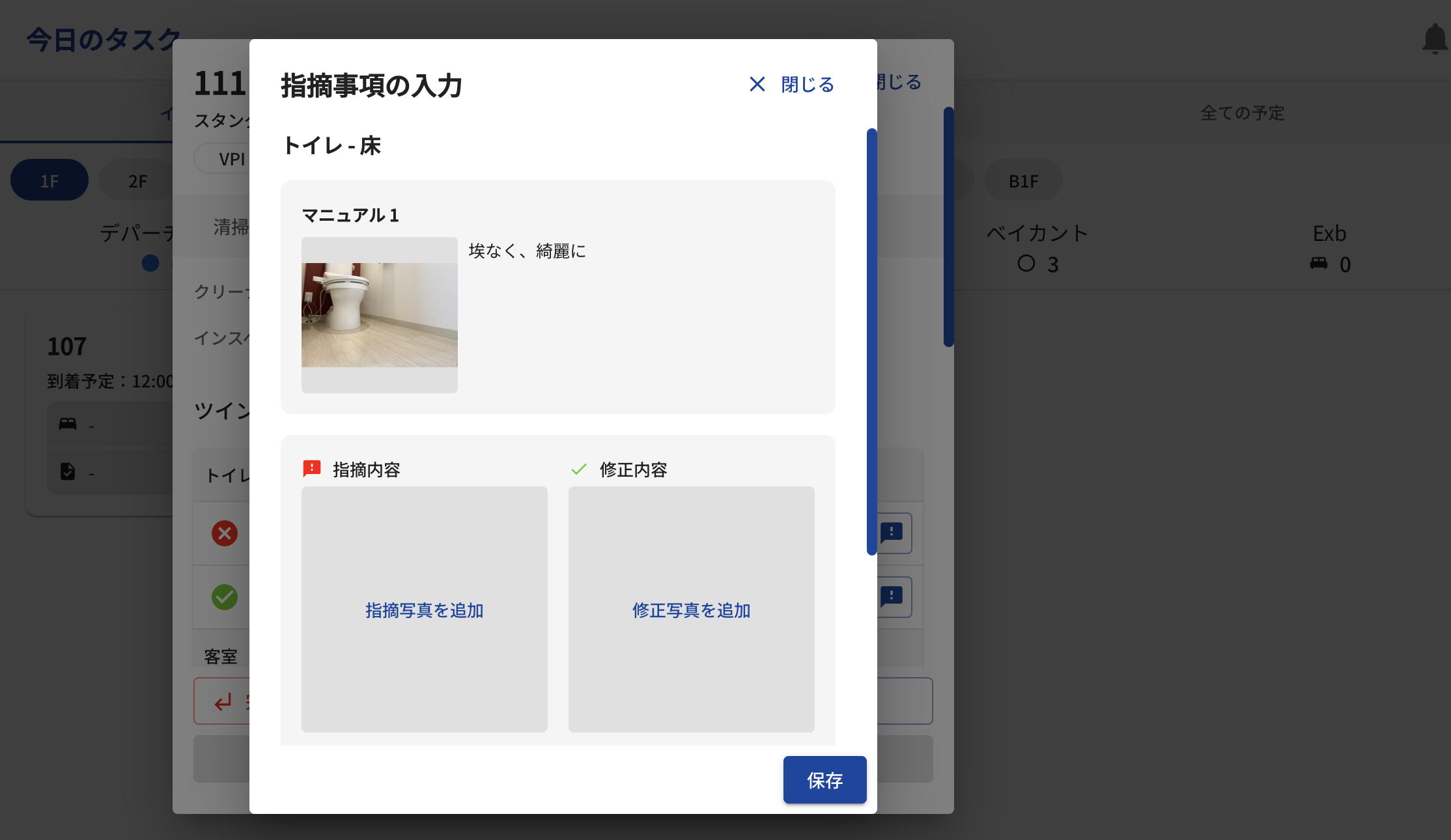Open lower comment alert icon button

[x=892, y=596]
